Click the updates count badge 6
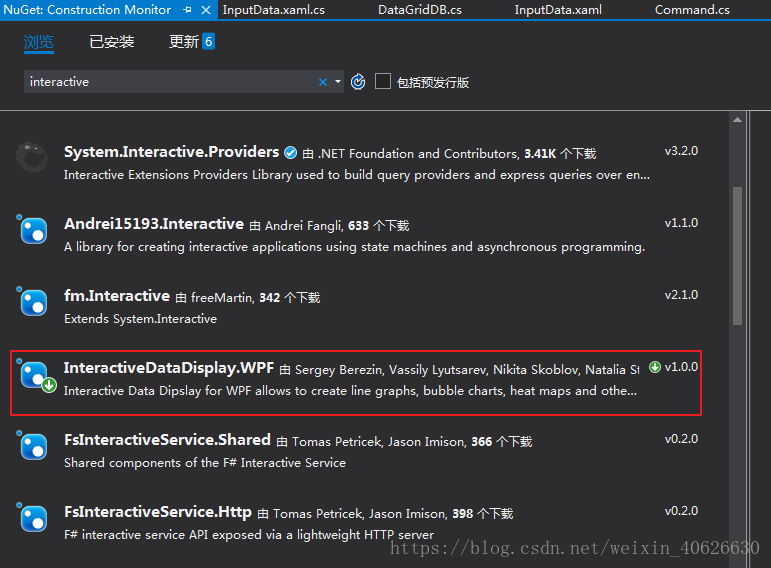This screenshot has height=568, width=771. [208, 42]
